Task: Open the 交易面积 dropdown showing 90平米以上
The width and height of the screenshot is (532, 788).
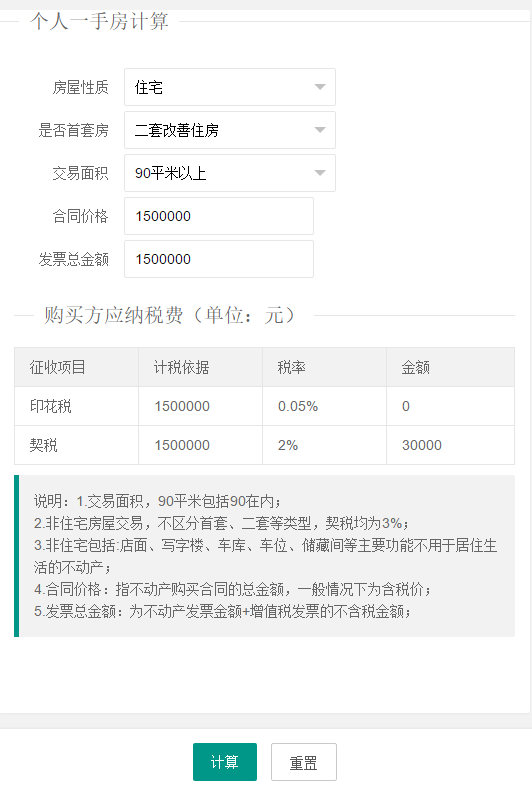Action: (230, 173)
